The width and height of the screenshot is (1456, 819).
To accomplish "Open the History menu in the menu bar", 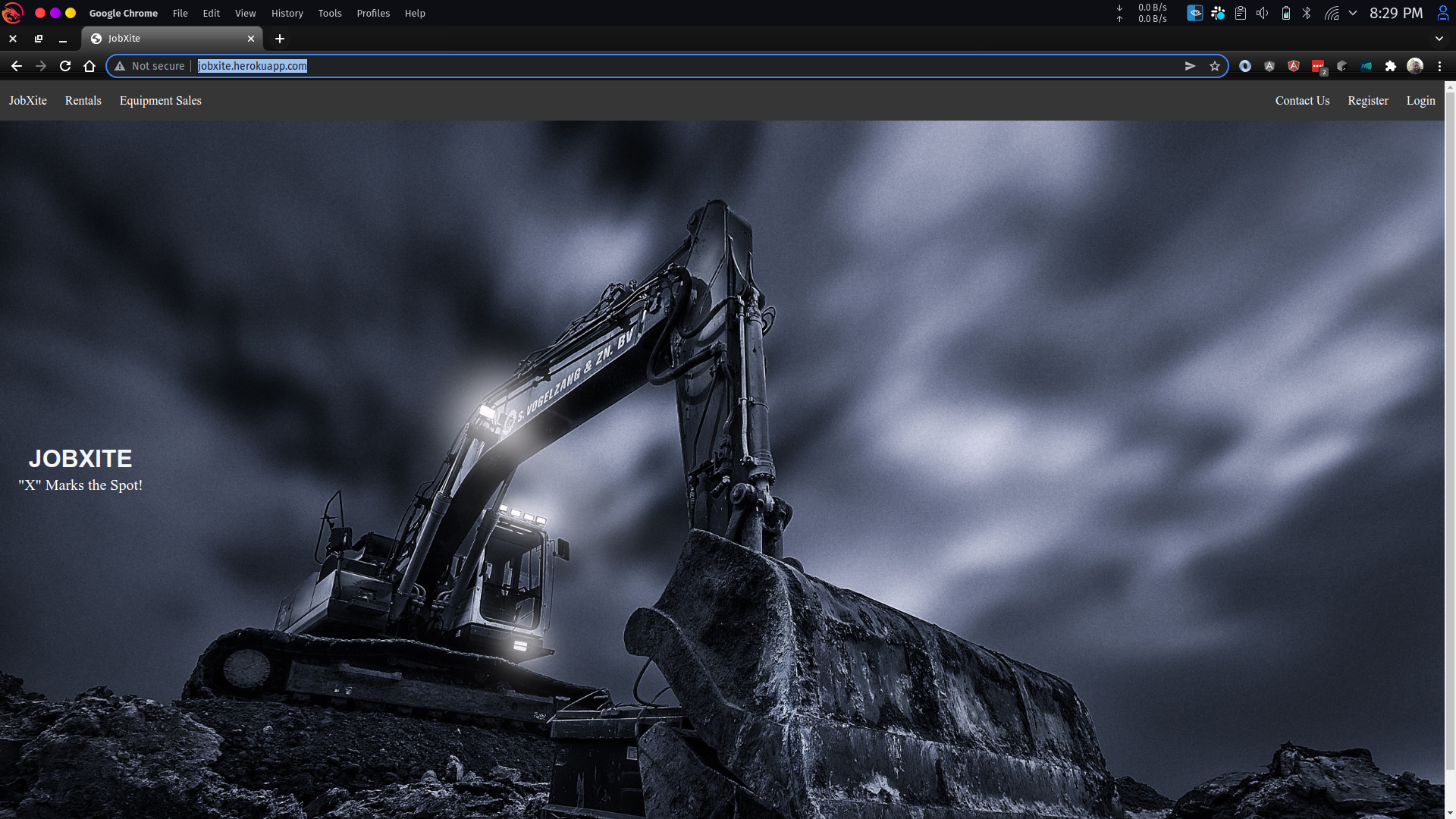I will coord(287,13).
